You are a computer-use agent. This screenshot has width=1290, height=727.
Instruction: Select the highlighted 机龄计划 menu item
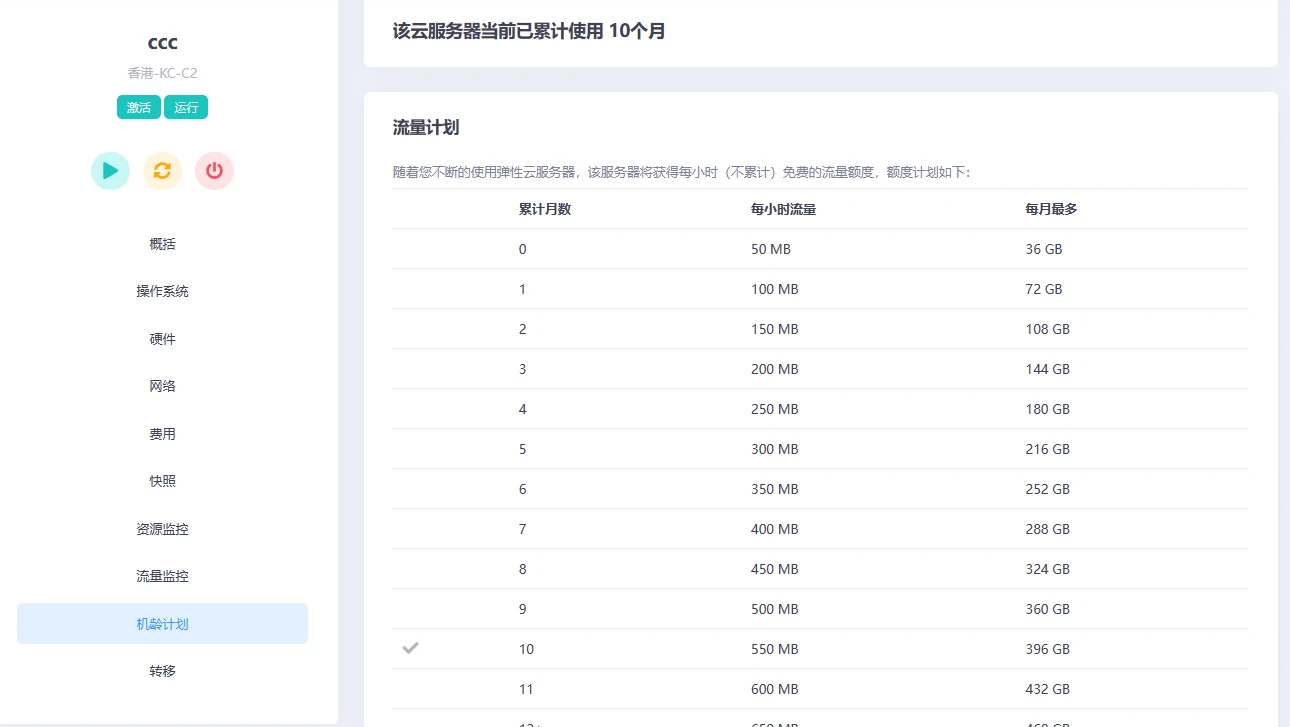(162, 624)
